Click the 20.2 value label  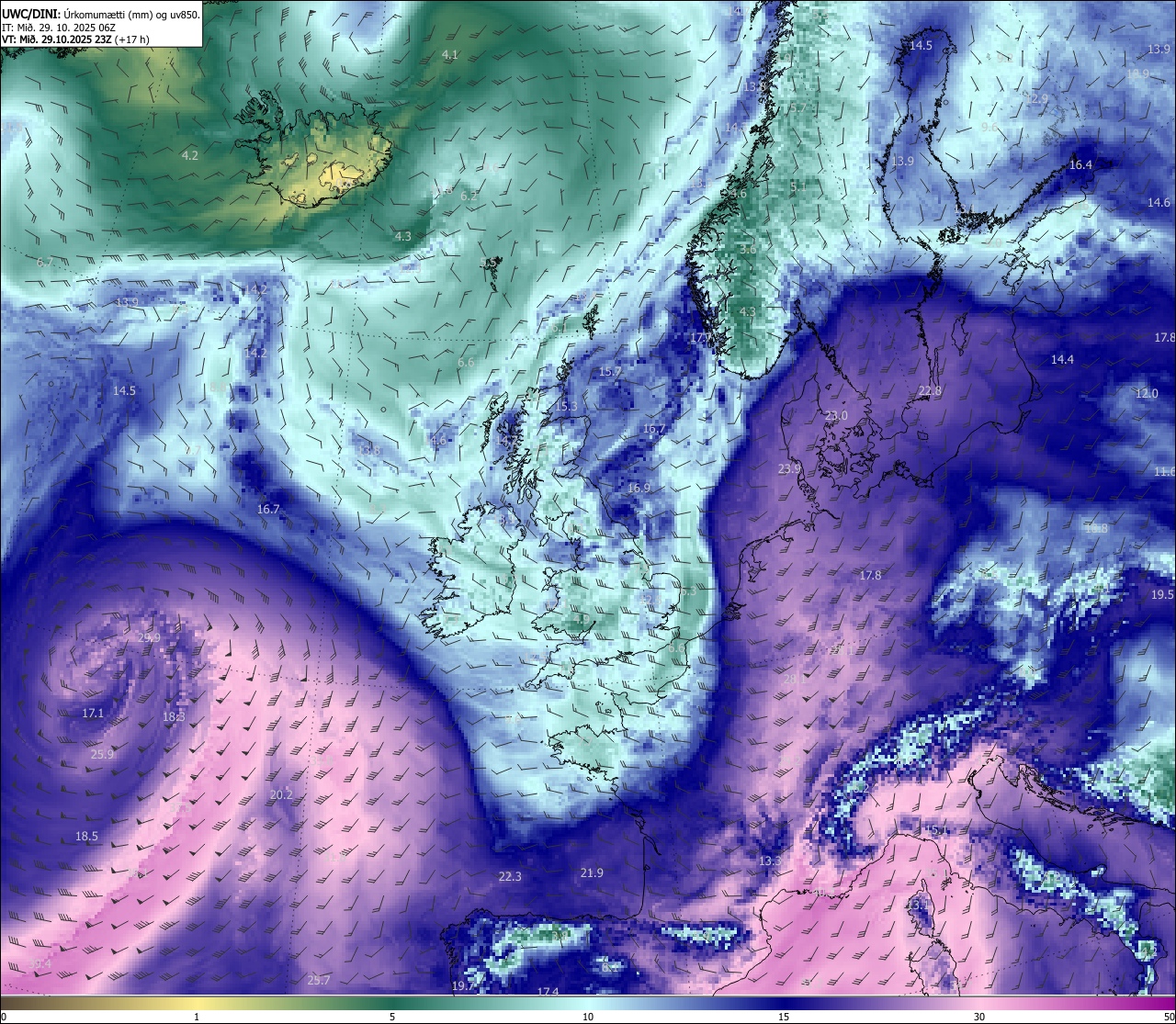281,794
